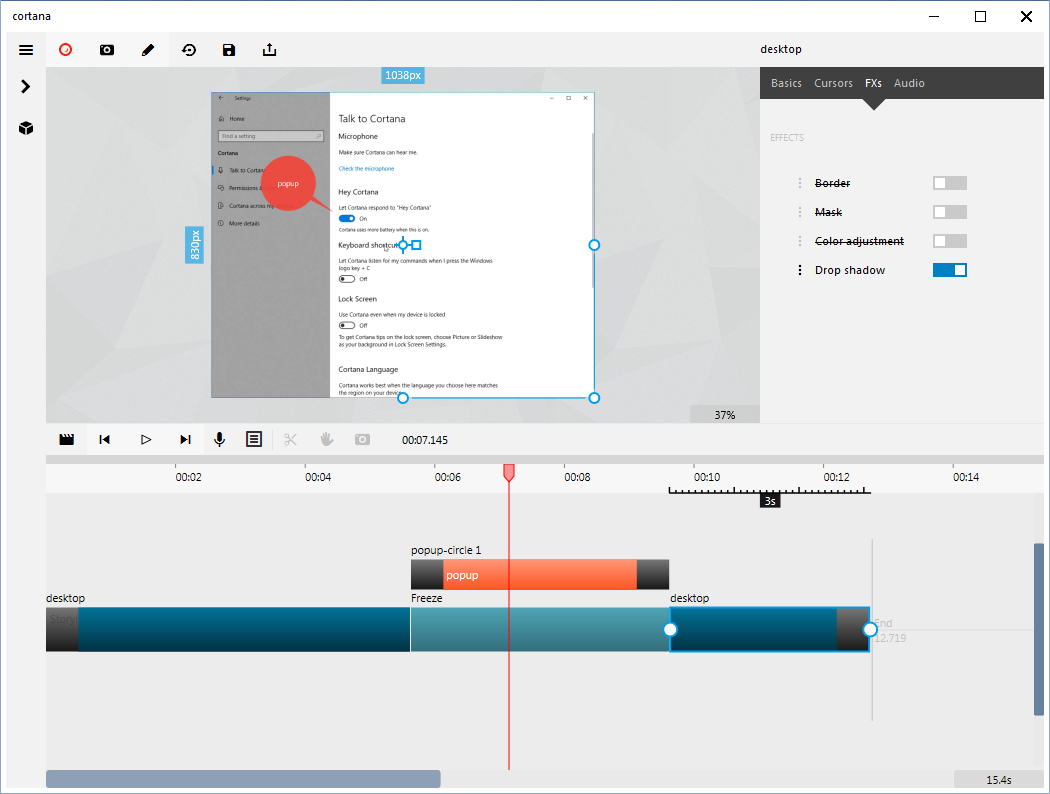The height and width of the screenshot is (794, 1050).
Task: Take a screenshot with the top camera icon
Action: pyautogui.click(x=106, y=50)
